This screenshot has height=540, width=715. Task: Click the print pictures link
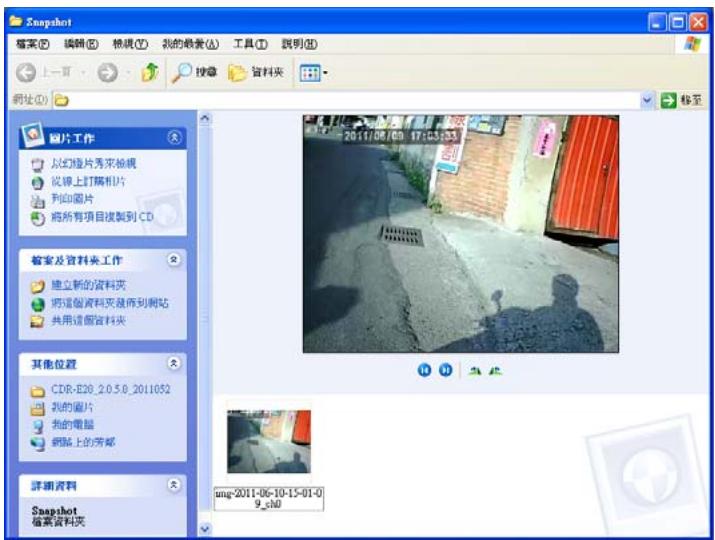72,199
